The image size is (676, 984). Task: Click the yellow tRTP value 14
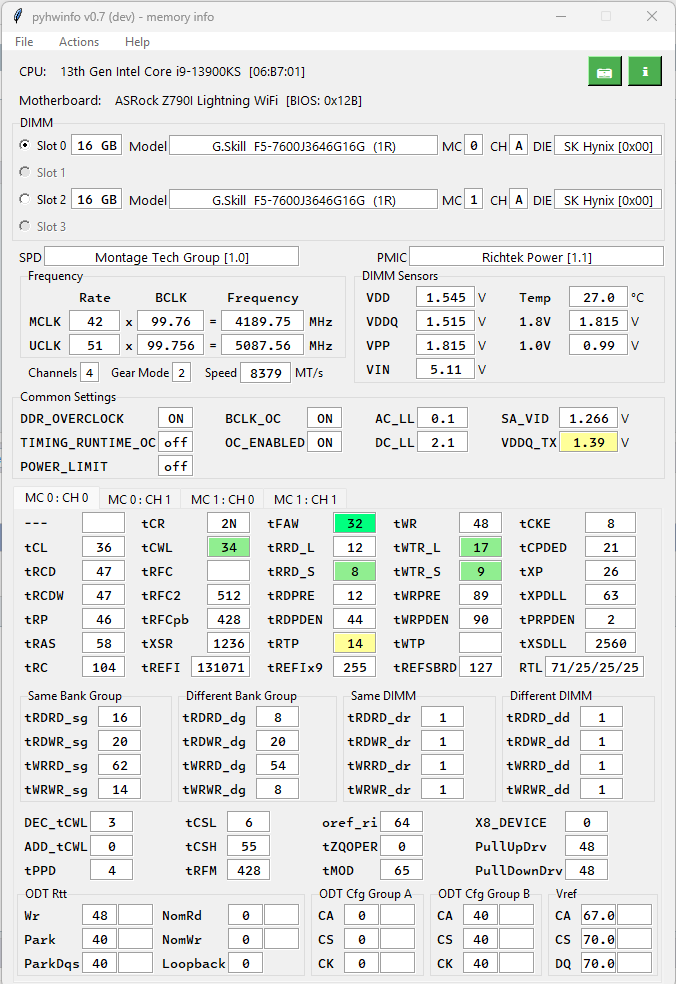click(355, 643)
